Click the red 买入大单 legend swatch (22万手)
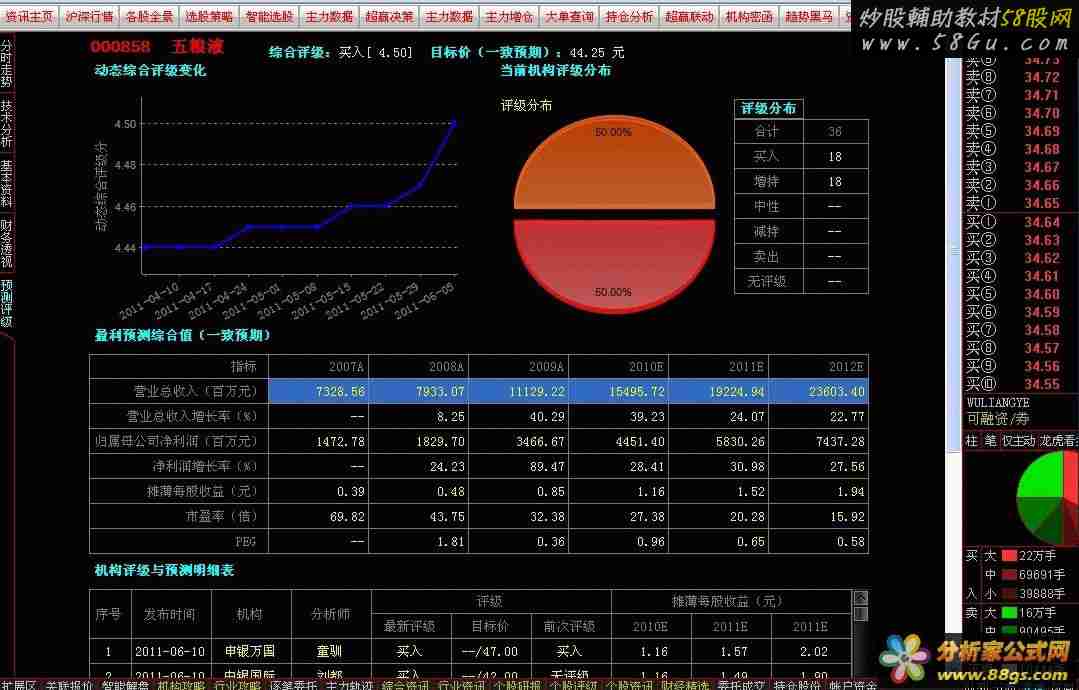1079x690 pixels. (1009, 555)
